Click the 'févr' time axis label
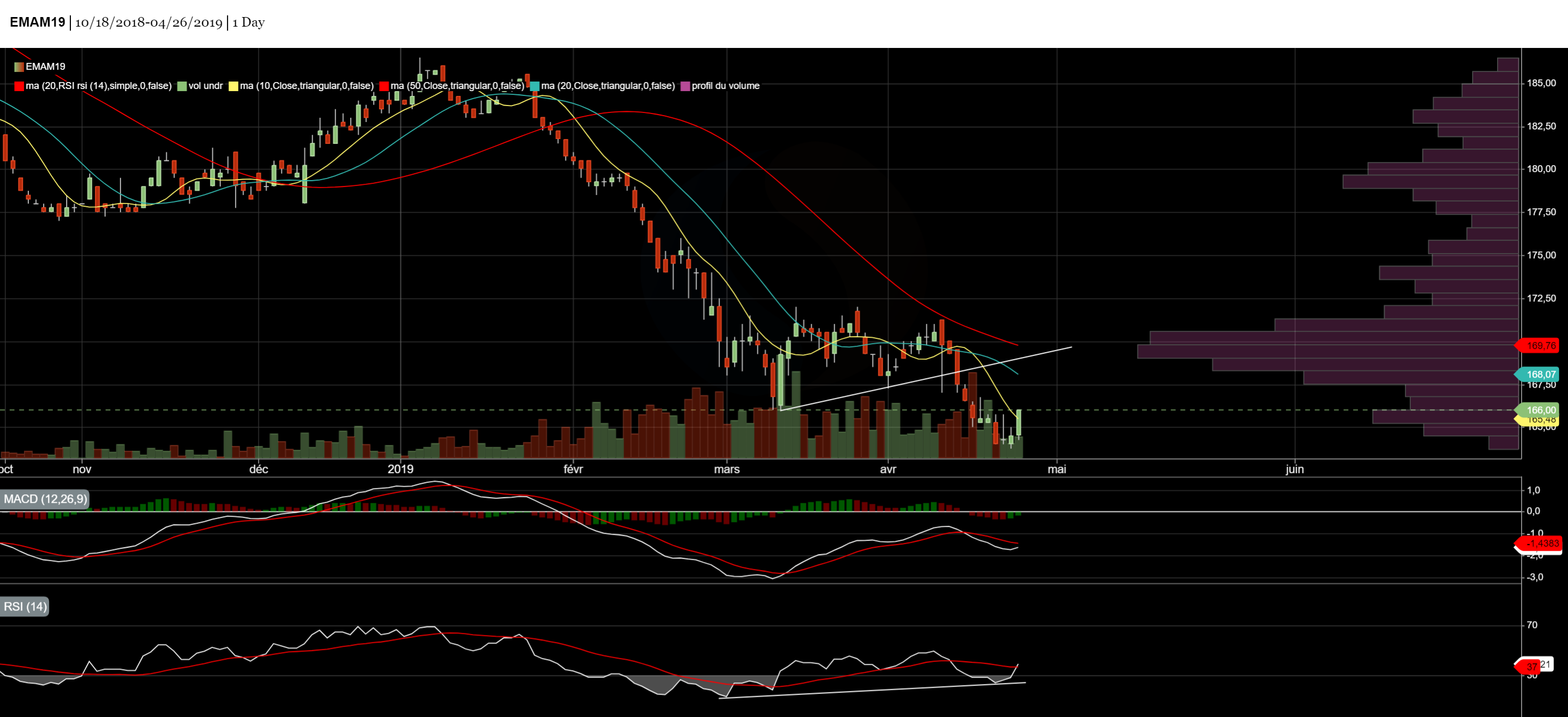The height and width of the screenshot is (717, 1568). click(573, 469)
